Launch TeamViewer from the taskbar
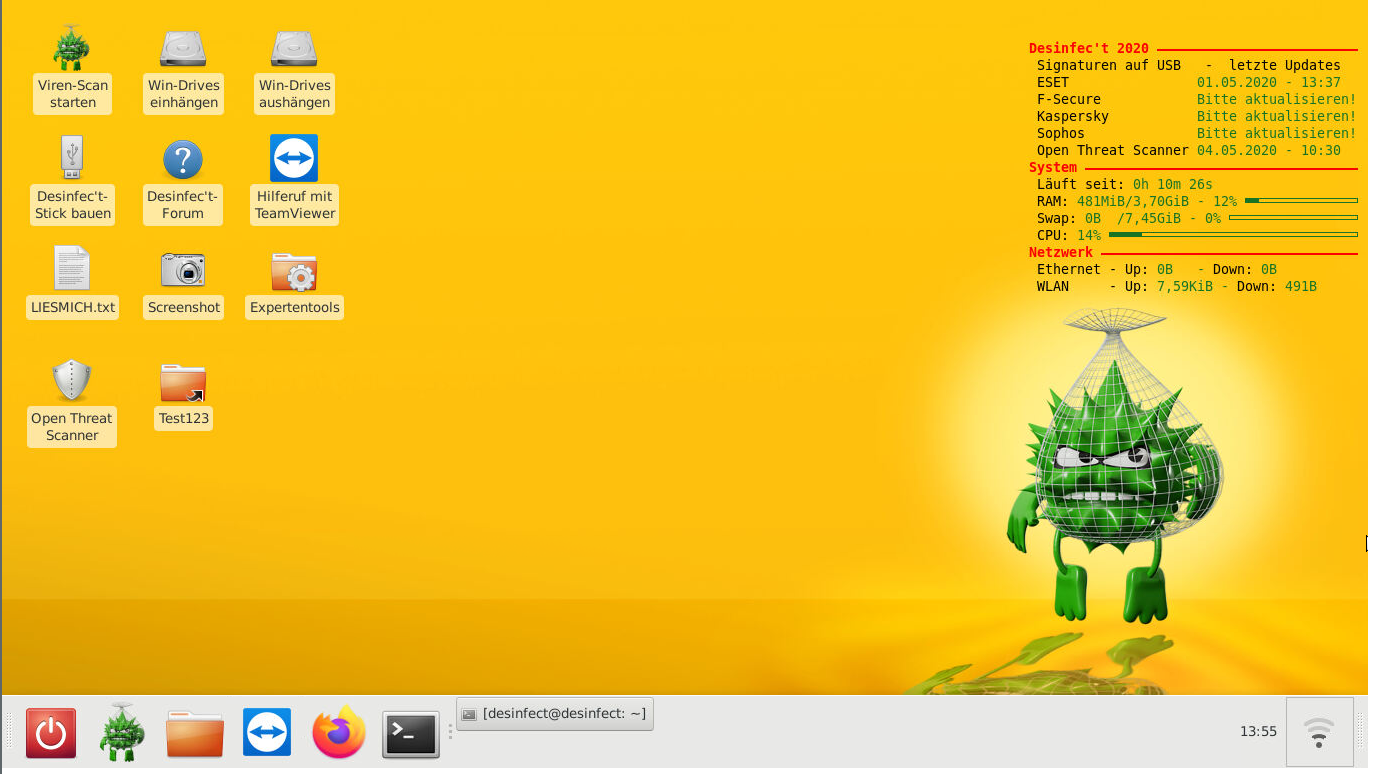The height and width of the screenshot is (774, 1380). (267, 732)
